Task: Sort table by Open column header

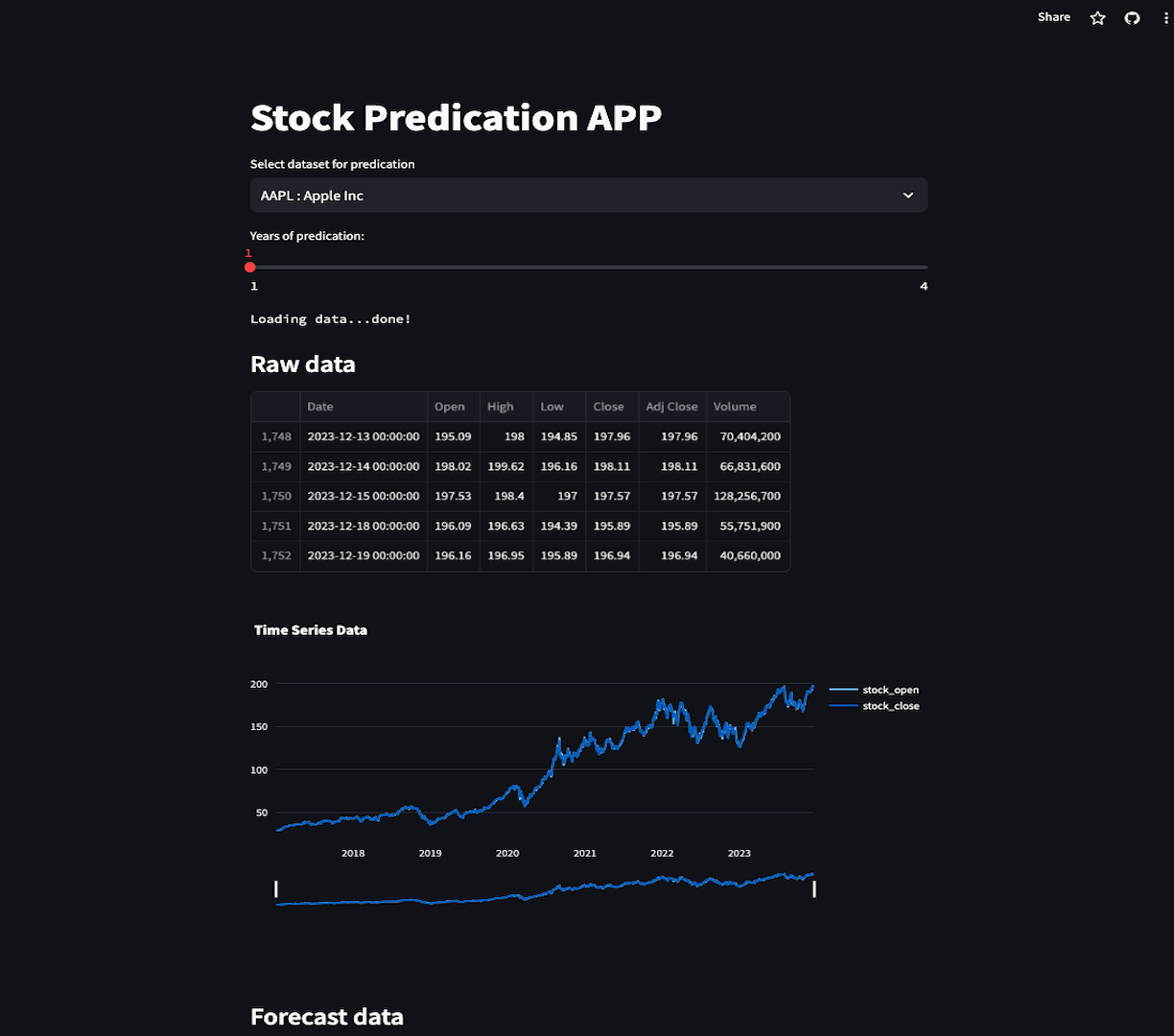Action: click(x=449, y=407)
